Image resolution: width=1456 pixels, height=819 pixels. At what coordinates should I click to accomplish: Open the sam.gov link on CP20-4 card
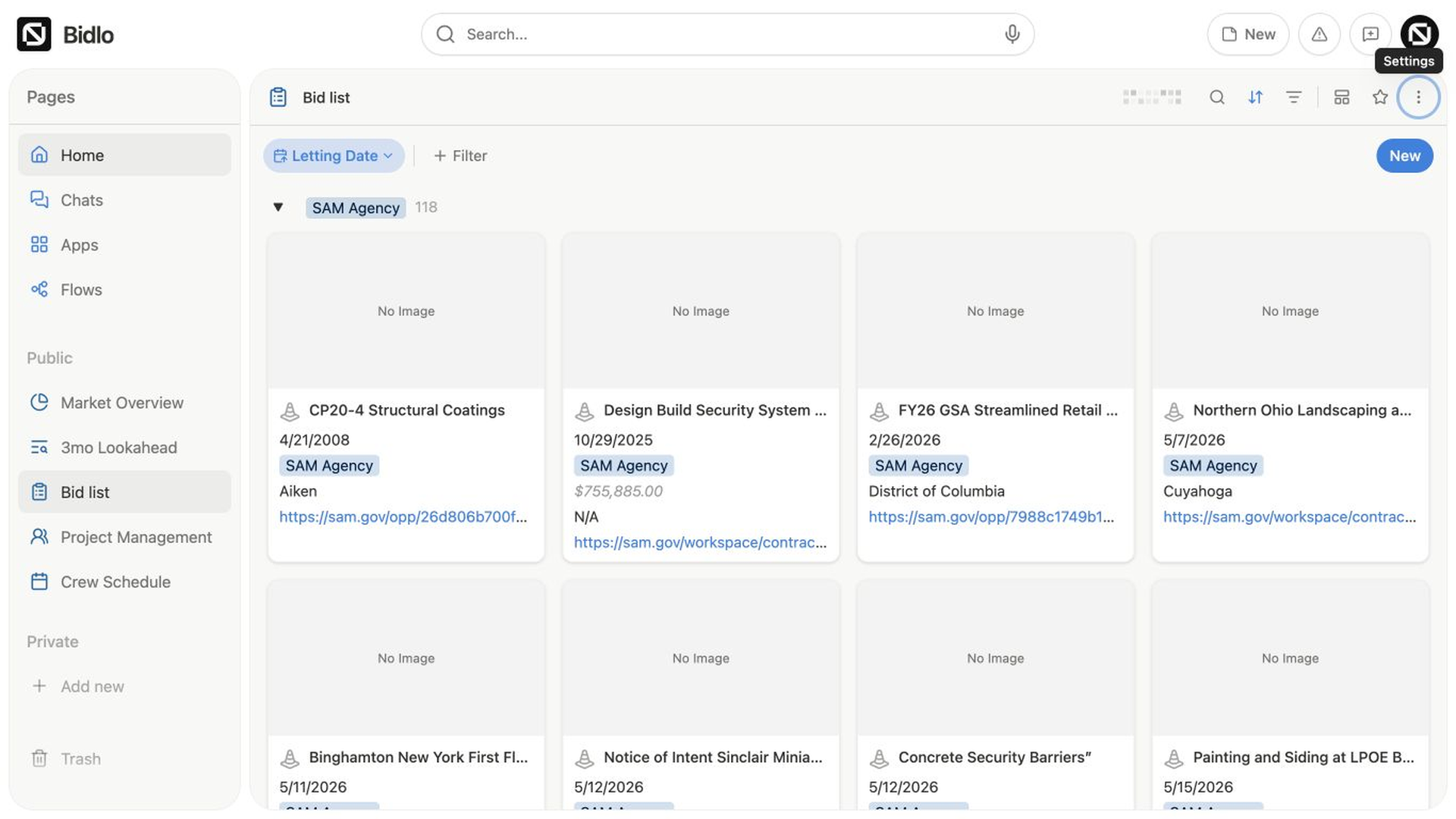(403, 516)
